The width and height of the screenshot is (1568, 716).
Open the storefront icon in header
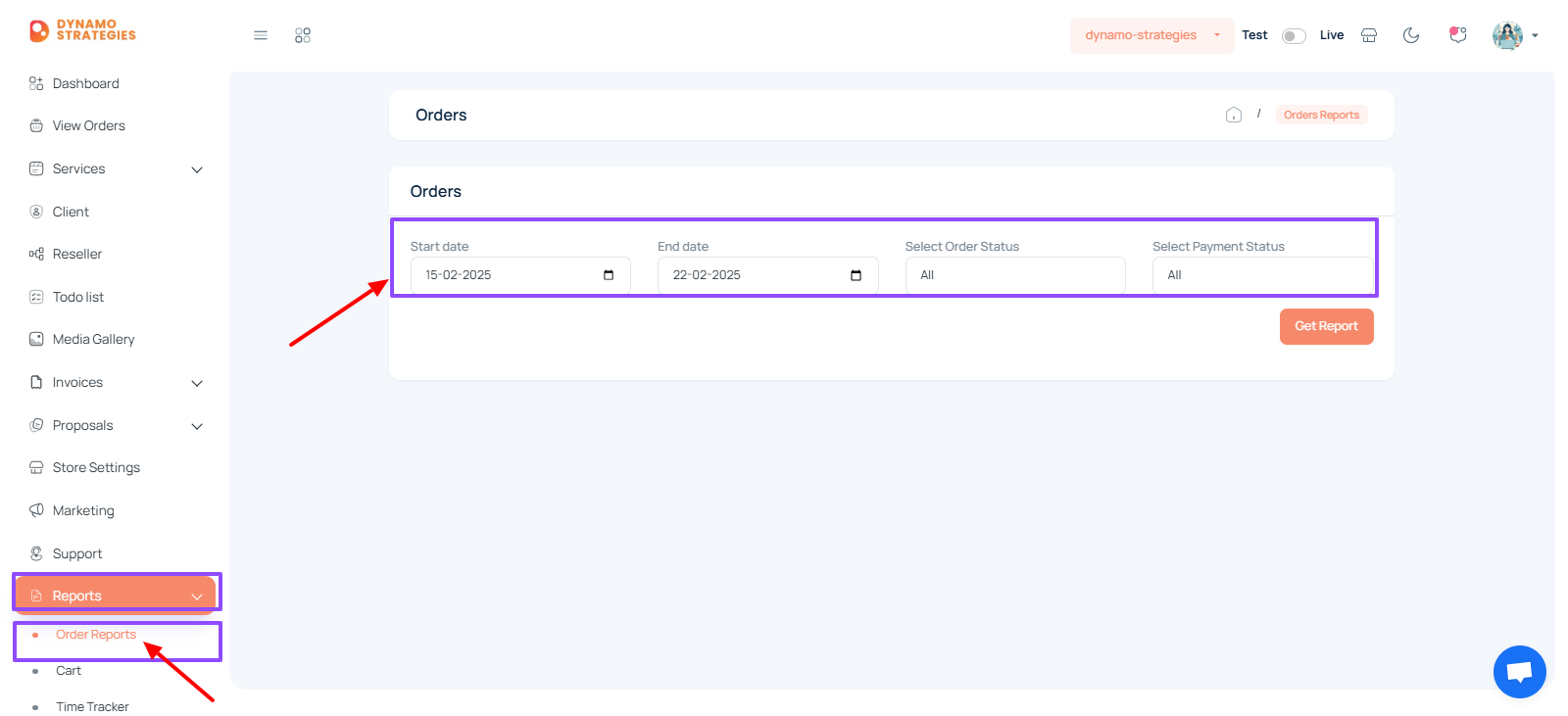tap(1369, 35)
